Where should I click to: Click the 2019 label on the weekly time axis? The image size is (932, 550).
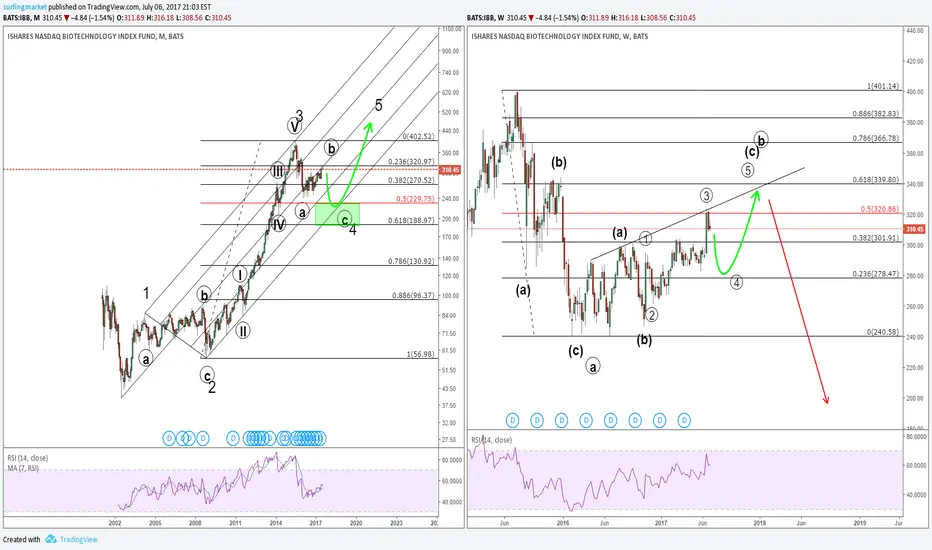click(859, 523)
